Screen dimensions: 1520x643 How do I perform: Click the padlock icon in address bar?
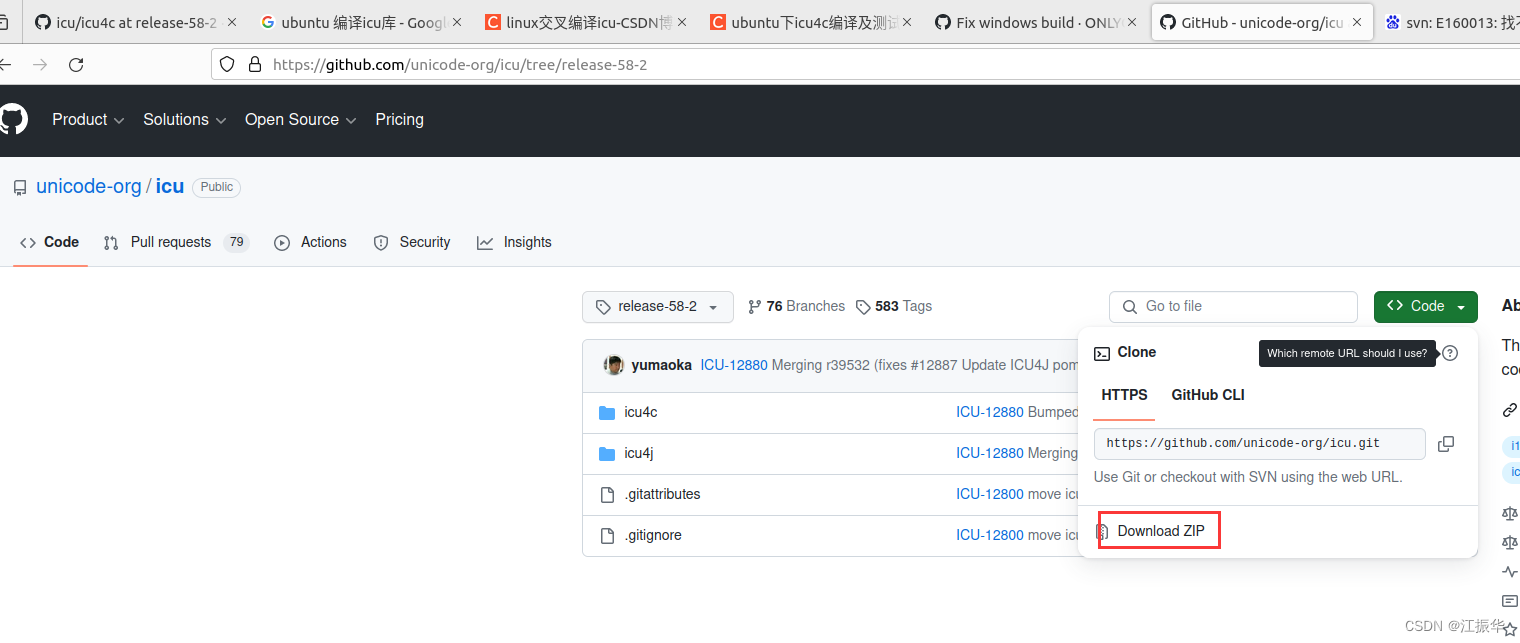[255, 64]
